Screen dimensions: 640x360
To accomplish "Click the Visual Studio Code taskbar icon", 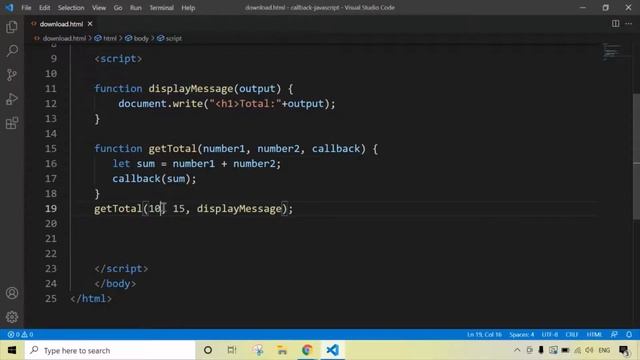I will point(333,350).
